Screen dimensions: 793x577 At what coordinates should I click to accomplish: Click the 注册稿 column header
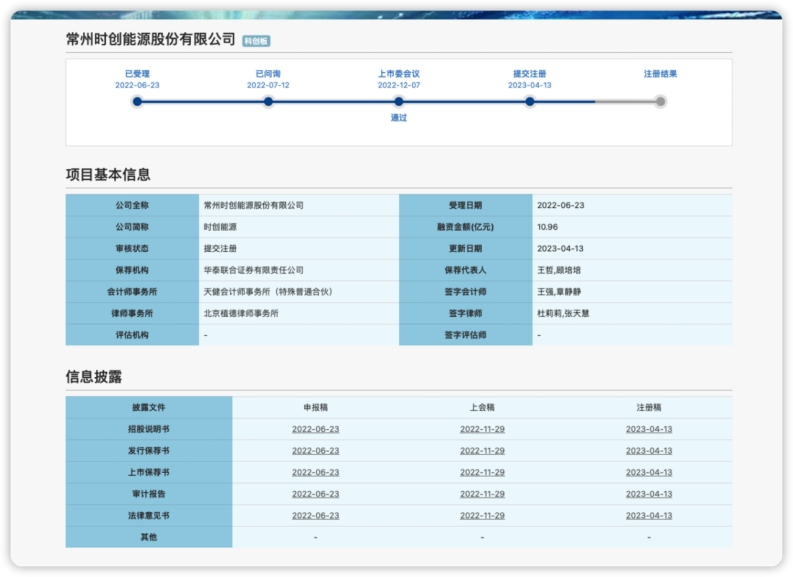(649, 407)
